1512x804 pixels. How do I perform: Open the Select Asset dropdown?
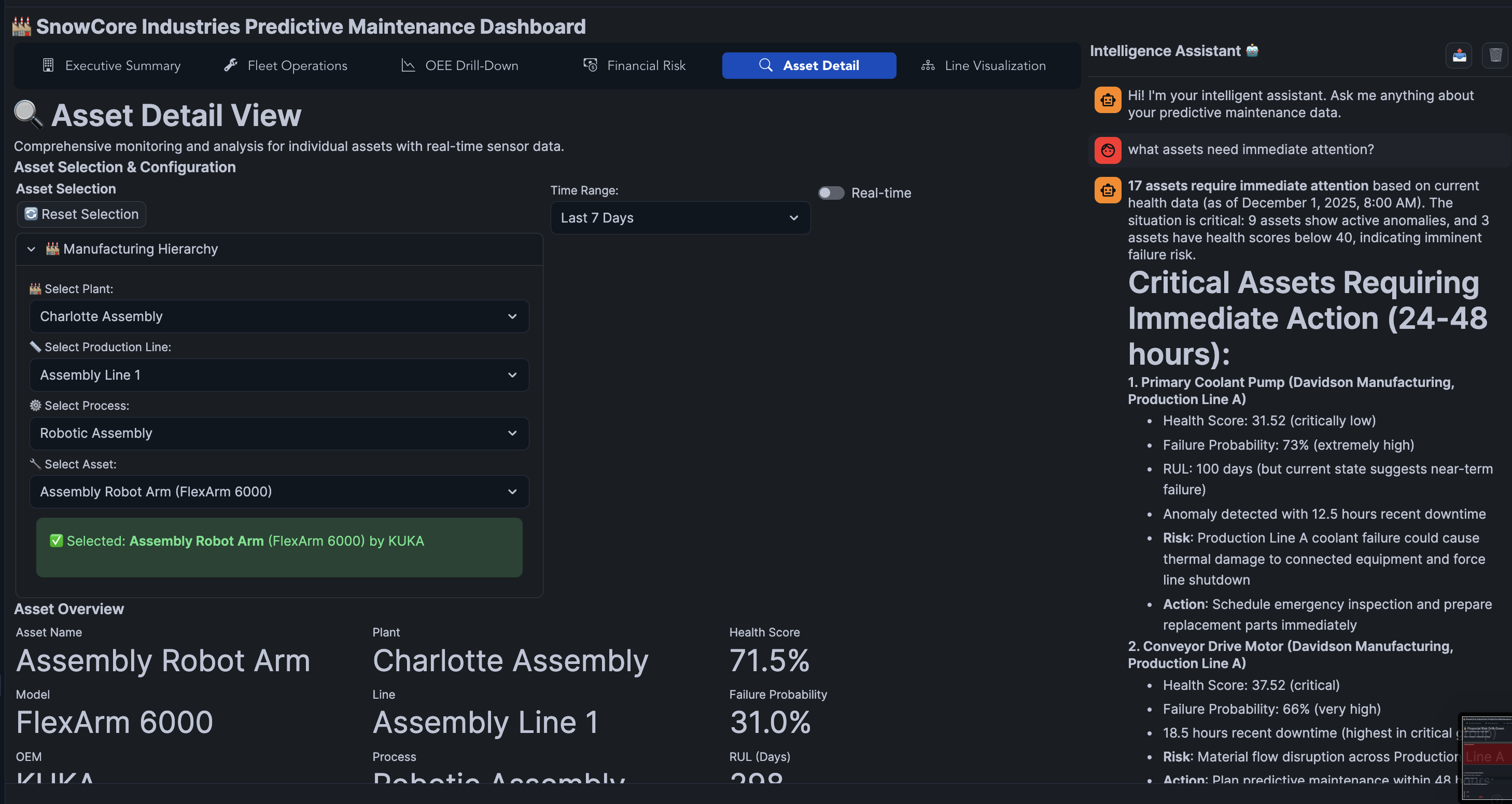click(279, 492)
